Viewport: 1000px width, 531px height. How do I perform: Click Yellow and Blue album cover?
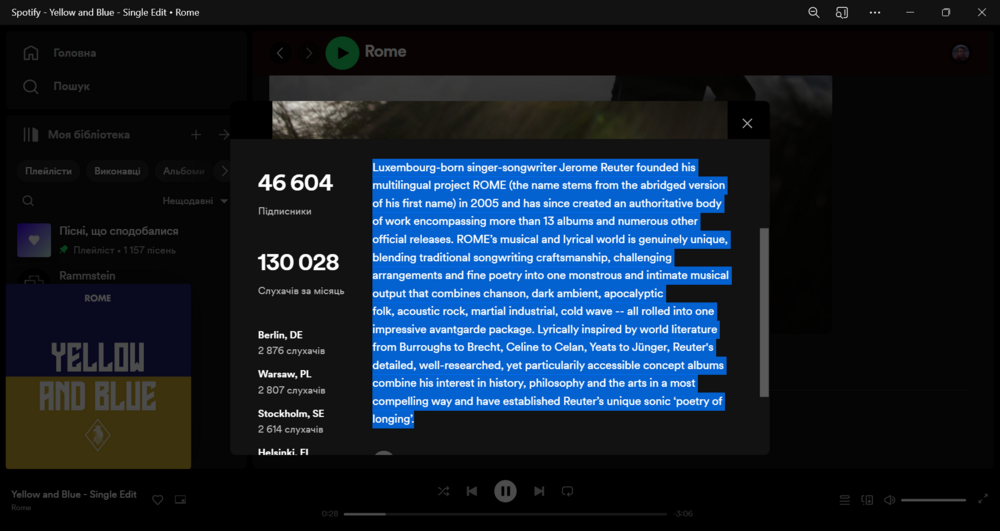coord(98,376)
